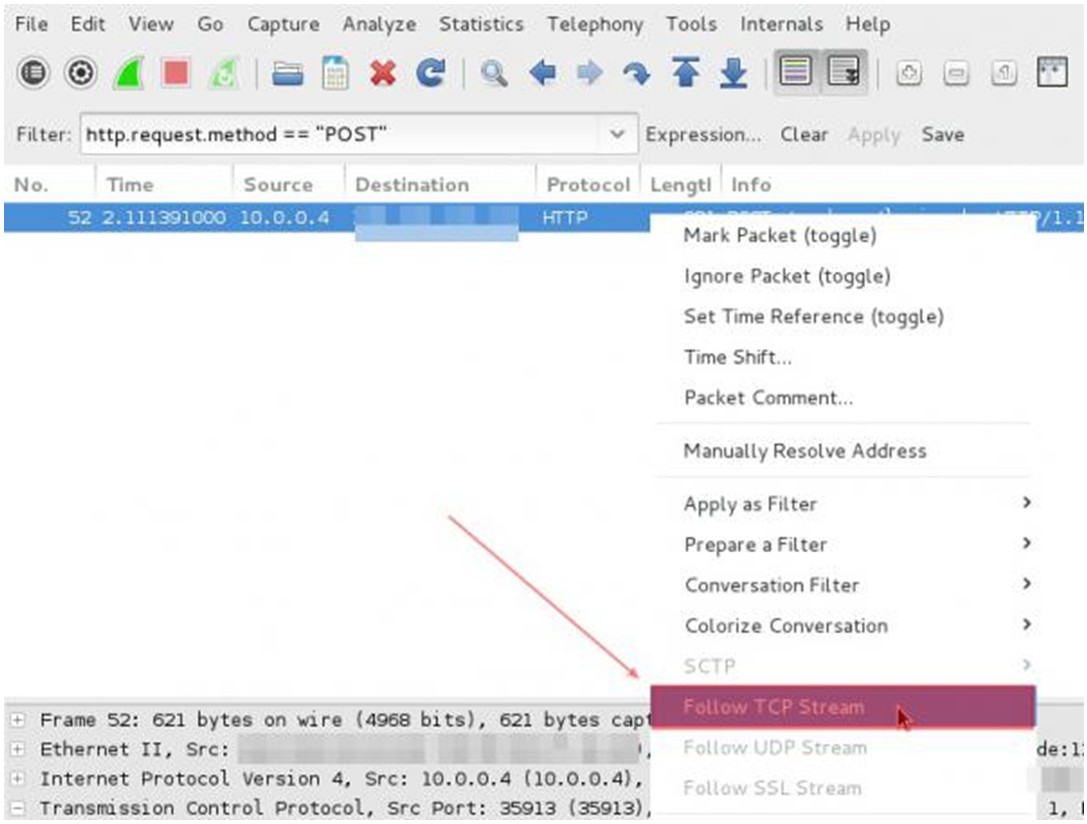The height and width of the screenshot is (824, 1087).
Task: Clear the current display filter
Action: (x=805, y=135)
